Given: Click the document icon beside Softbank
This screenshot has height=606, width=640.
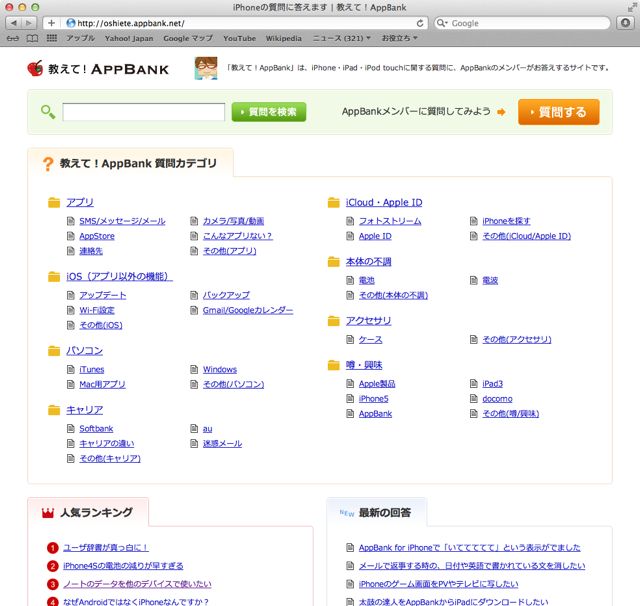Looking at the screenshot, I should point(71,428).
